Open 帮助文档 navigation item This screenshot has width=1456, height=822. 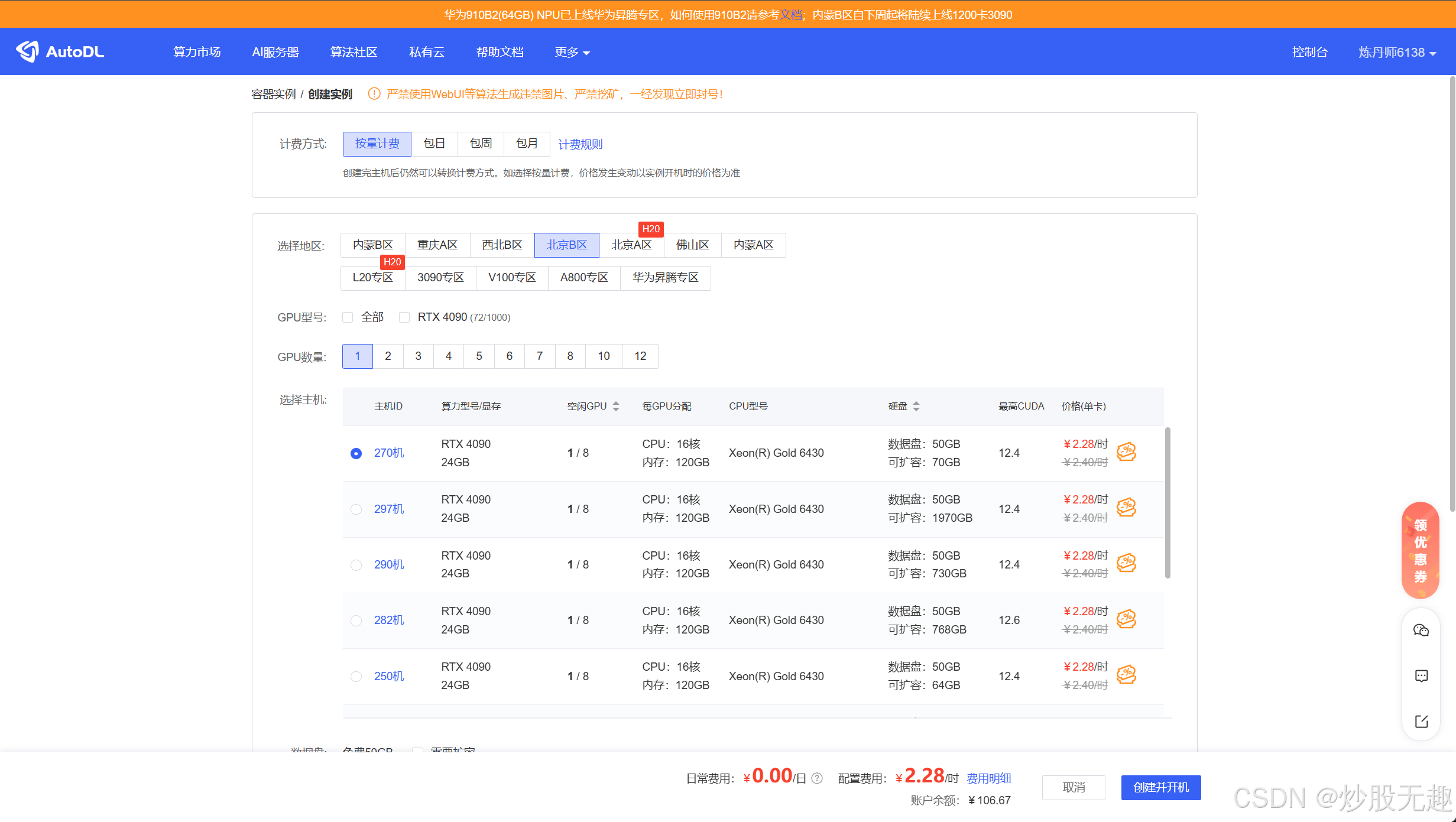point(500,52)
